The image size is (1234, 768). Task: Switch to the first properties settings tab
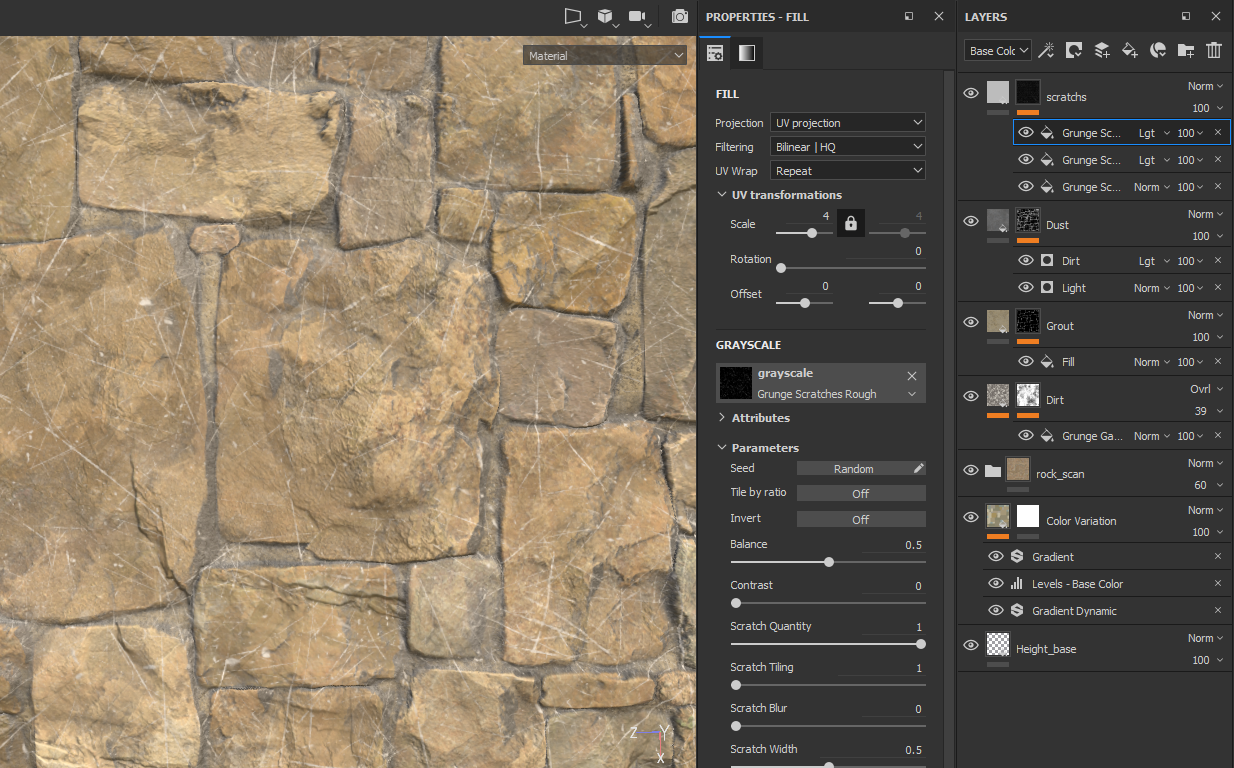click(716, 53)
